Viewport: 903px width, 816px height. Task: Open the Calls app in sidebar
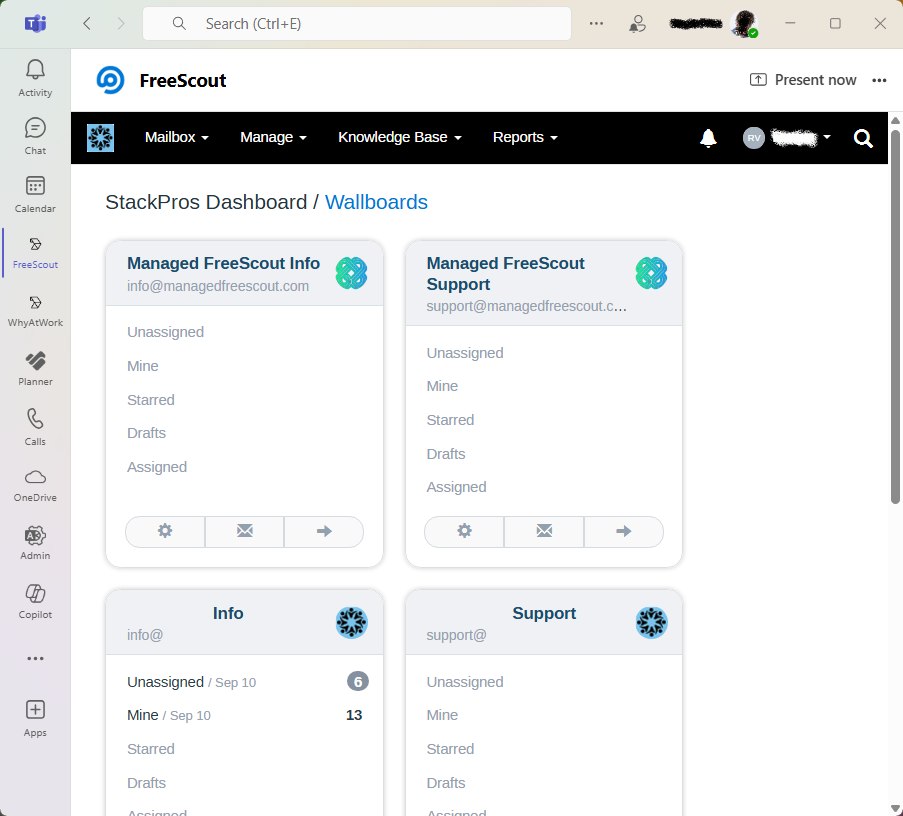tap(35, 426)
